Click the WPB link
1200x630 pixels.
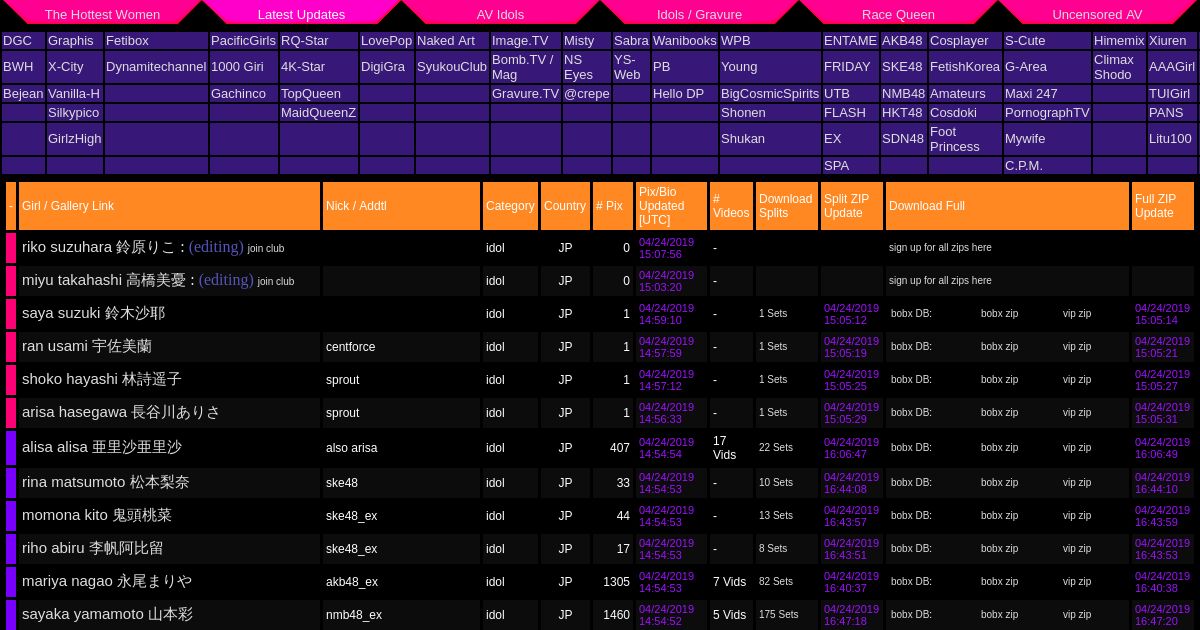click(736, 41)
